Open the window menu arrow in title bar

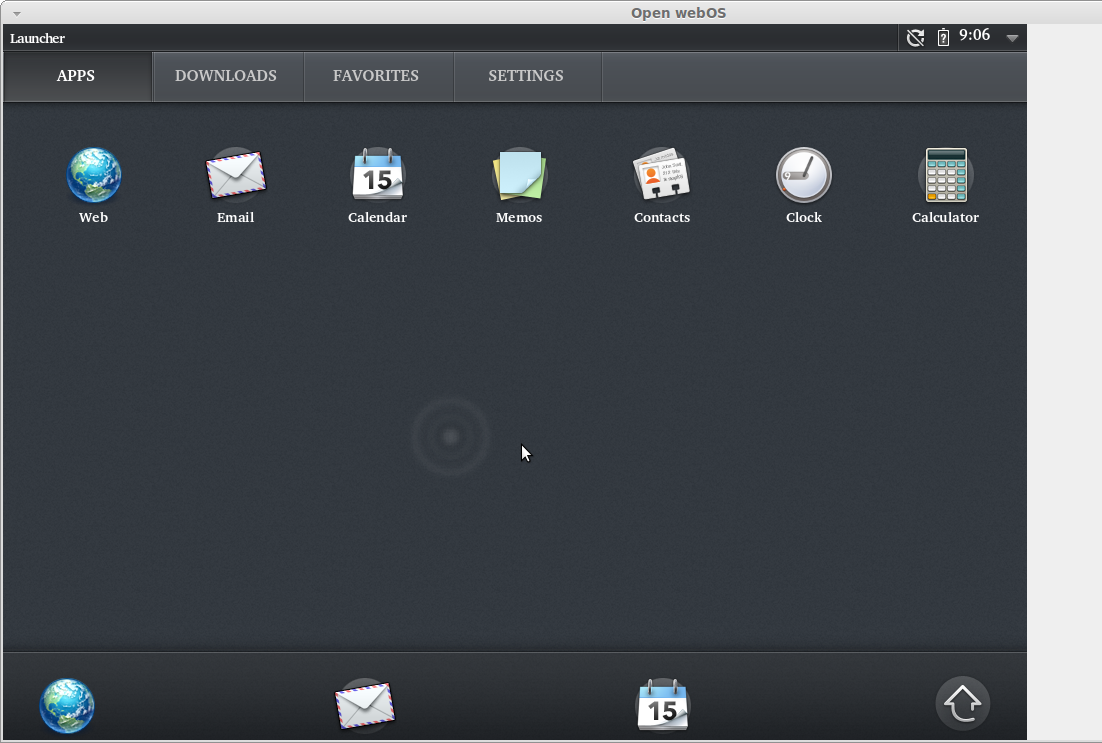click(x=17, y=13)
